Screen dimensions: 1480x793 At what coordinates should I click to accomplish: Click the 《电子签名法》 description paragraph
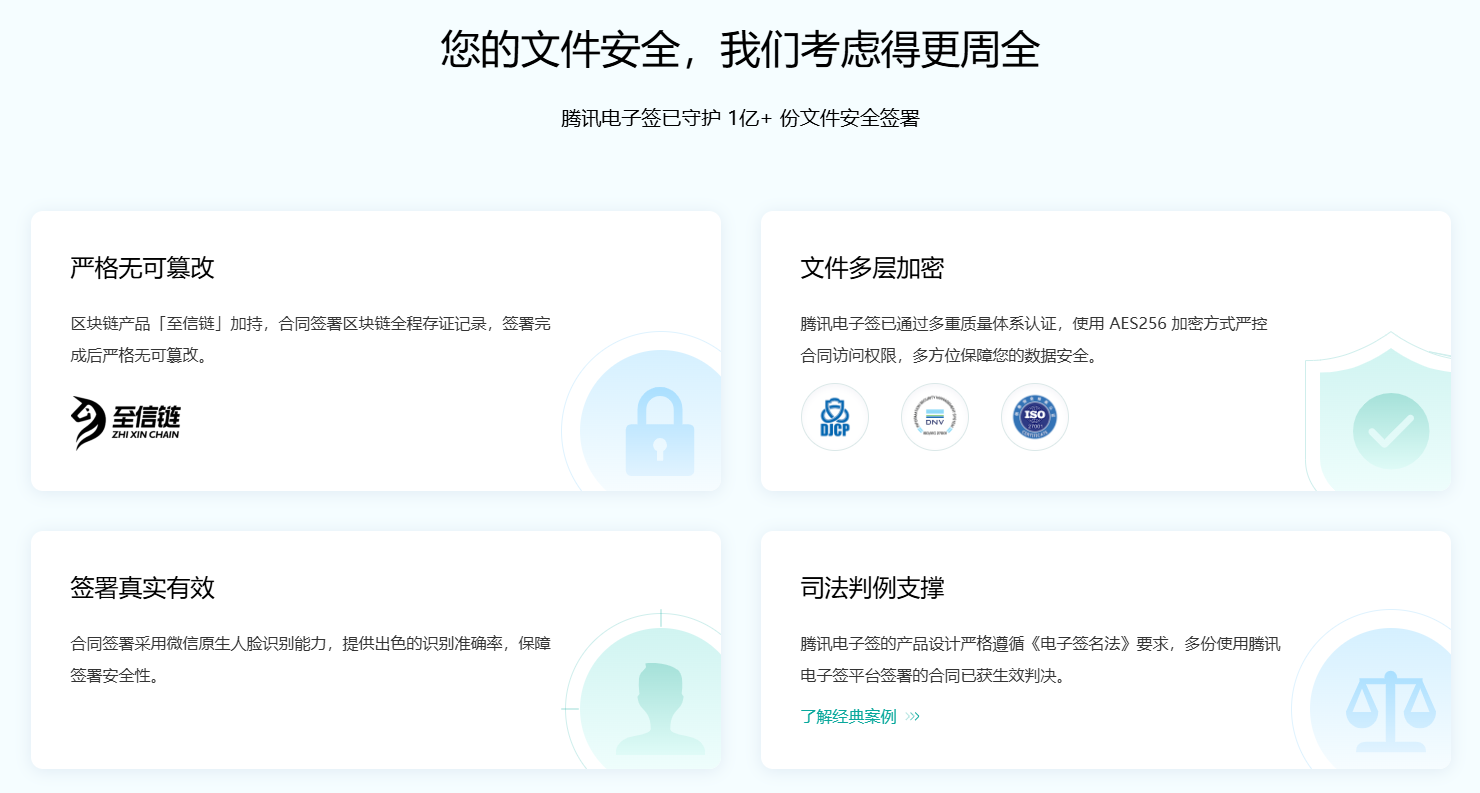click(x=1040, y=659)
